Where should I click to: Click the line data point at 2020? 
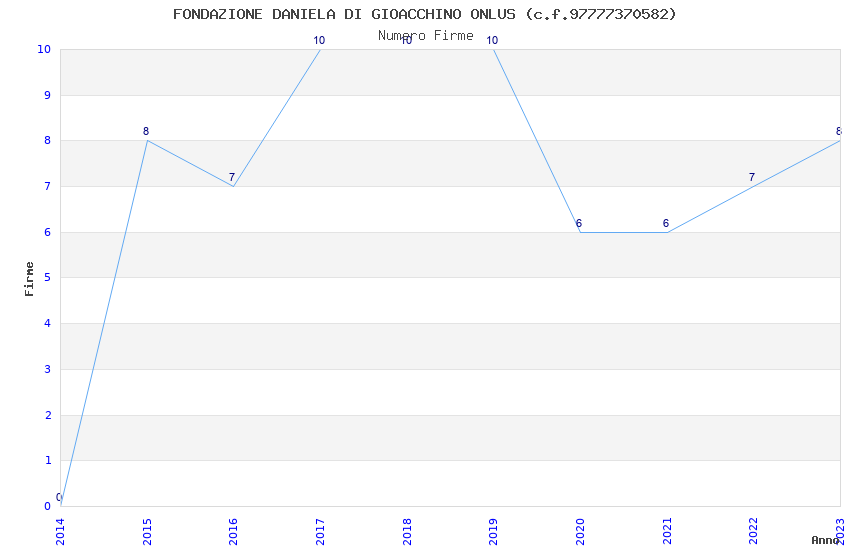[x=581, y=232]
